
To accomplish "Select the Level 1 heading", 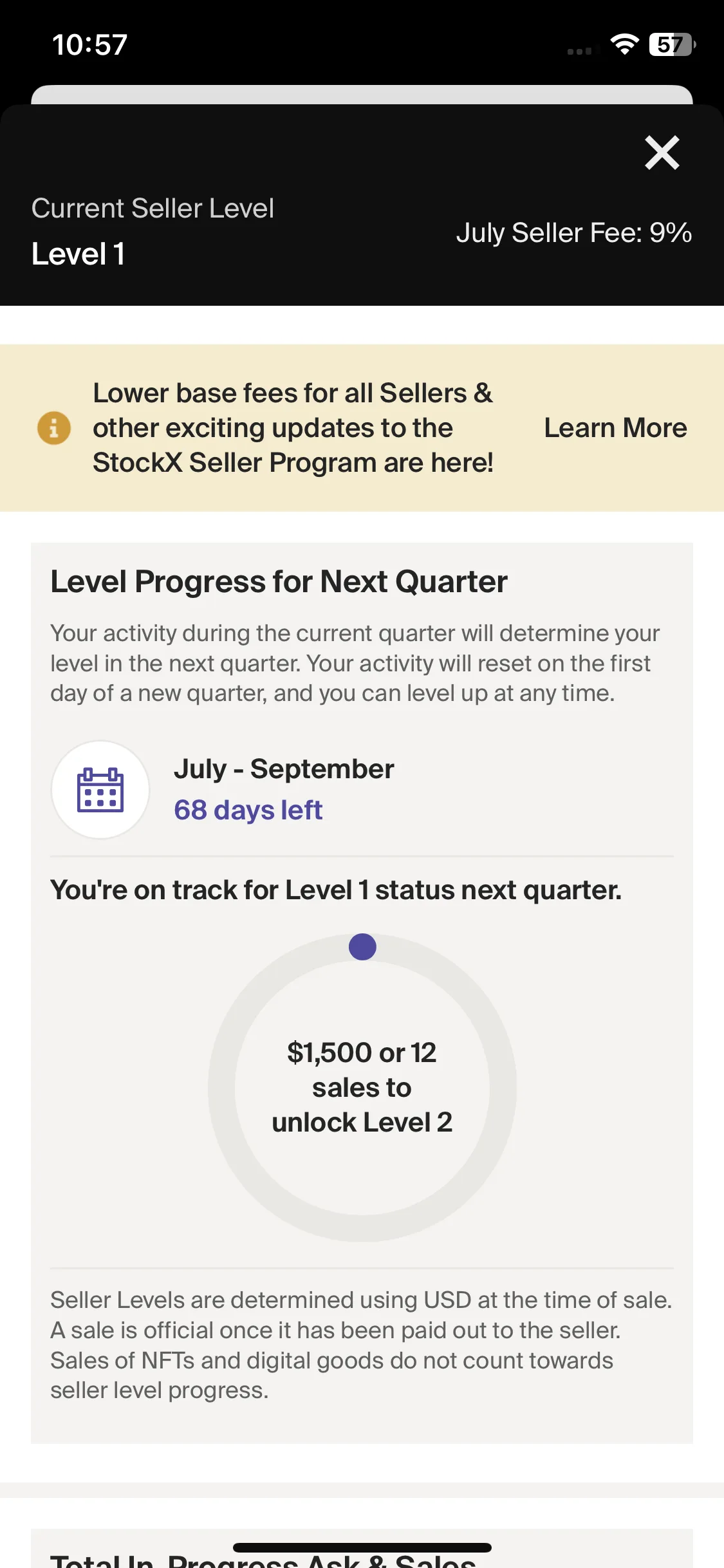I will tap(78, 254).
